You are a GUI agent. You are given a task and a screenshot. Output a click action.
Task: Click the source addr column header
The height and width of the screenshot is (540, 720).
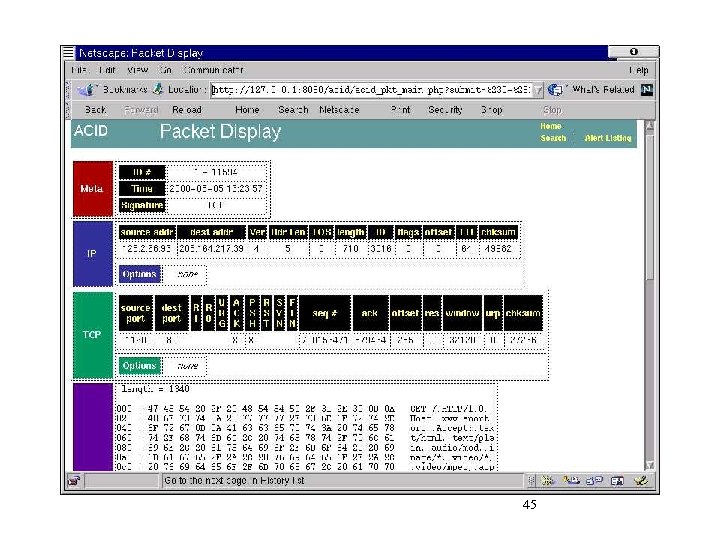147,232
